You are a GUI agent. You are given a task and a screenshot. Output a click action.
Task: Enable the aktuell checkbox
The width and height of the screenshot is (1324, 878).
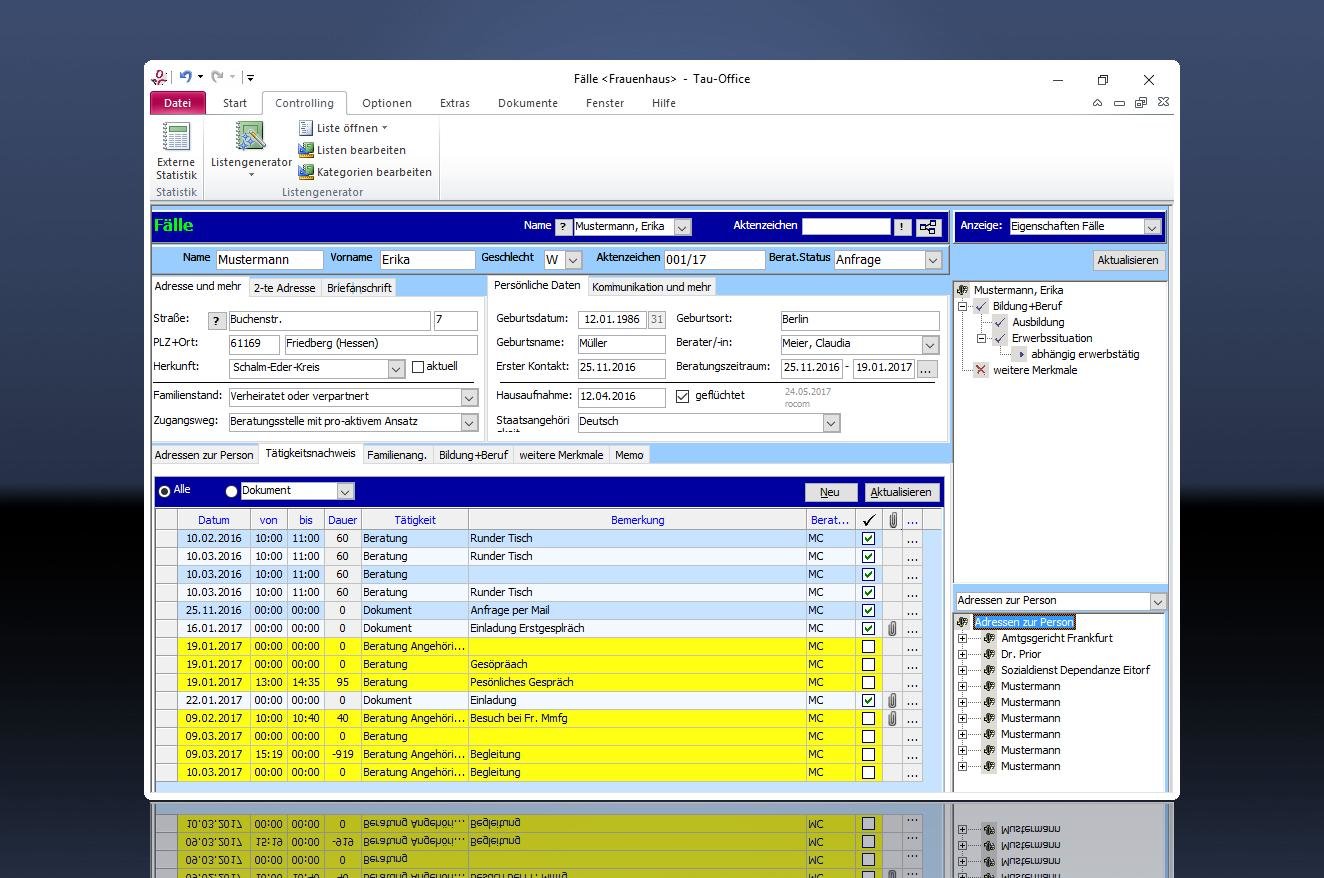point(418,367)
